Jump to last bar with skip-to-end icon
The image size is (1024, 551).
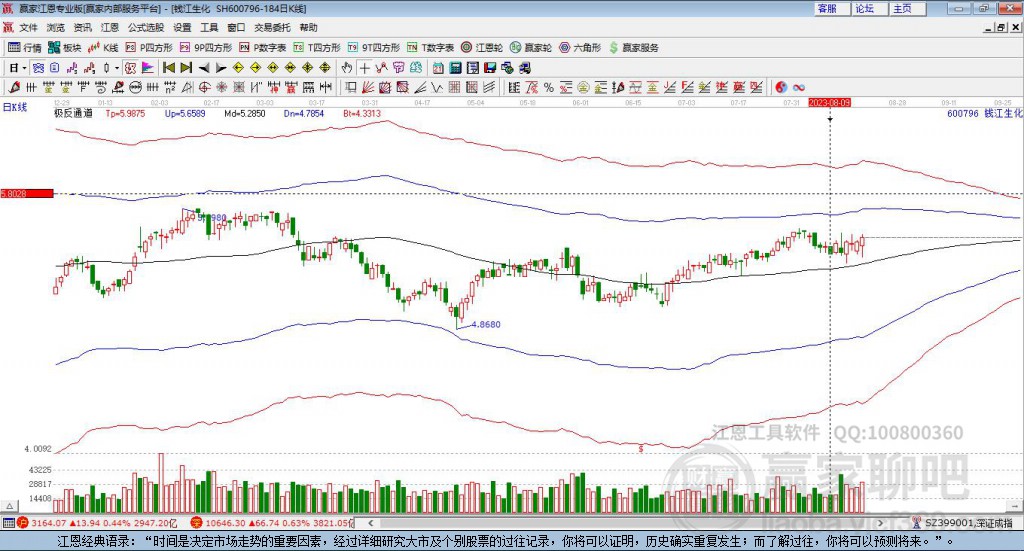[x=186, y=68]
